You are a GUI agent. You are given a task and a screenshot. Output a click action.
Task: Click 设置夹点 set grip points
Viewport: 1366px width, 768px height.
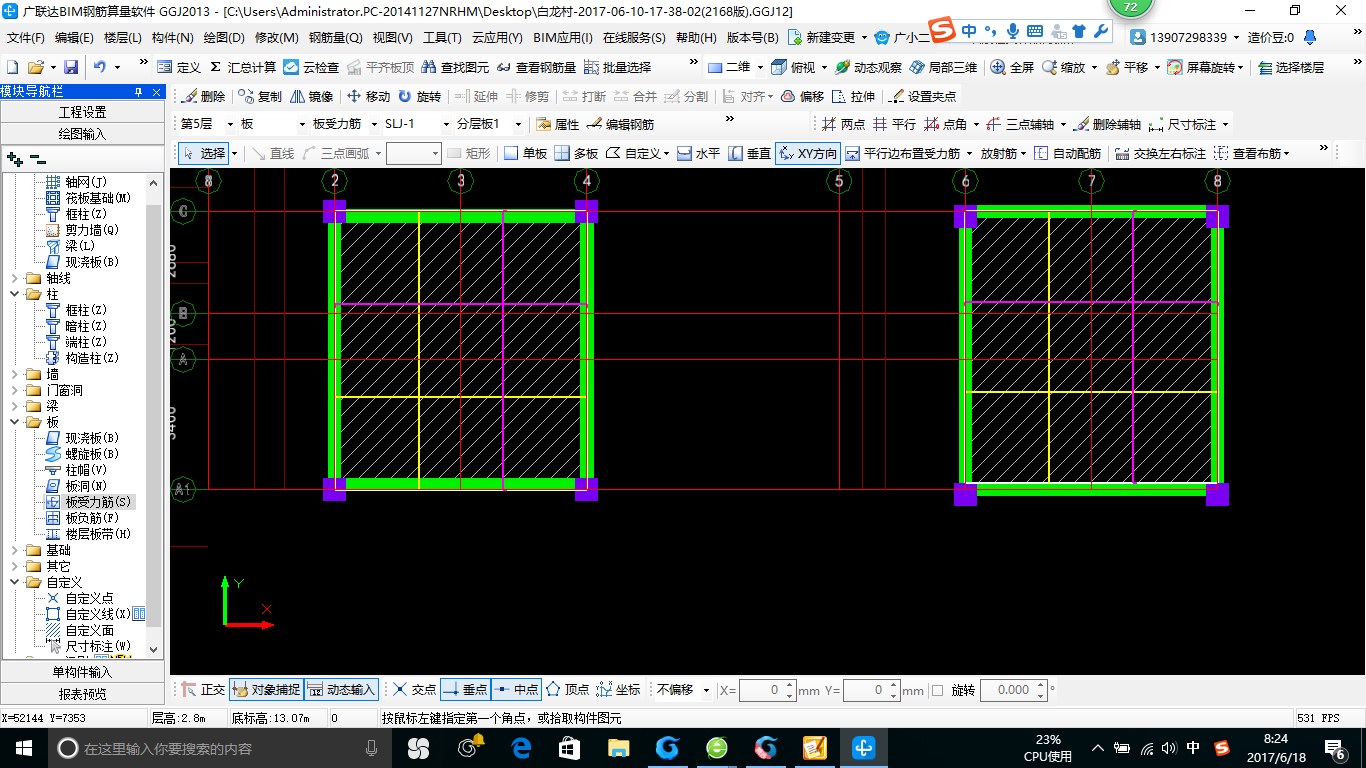pos(922,97)
